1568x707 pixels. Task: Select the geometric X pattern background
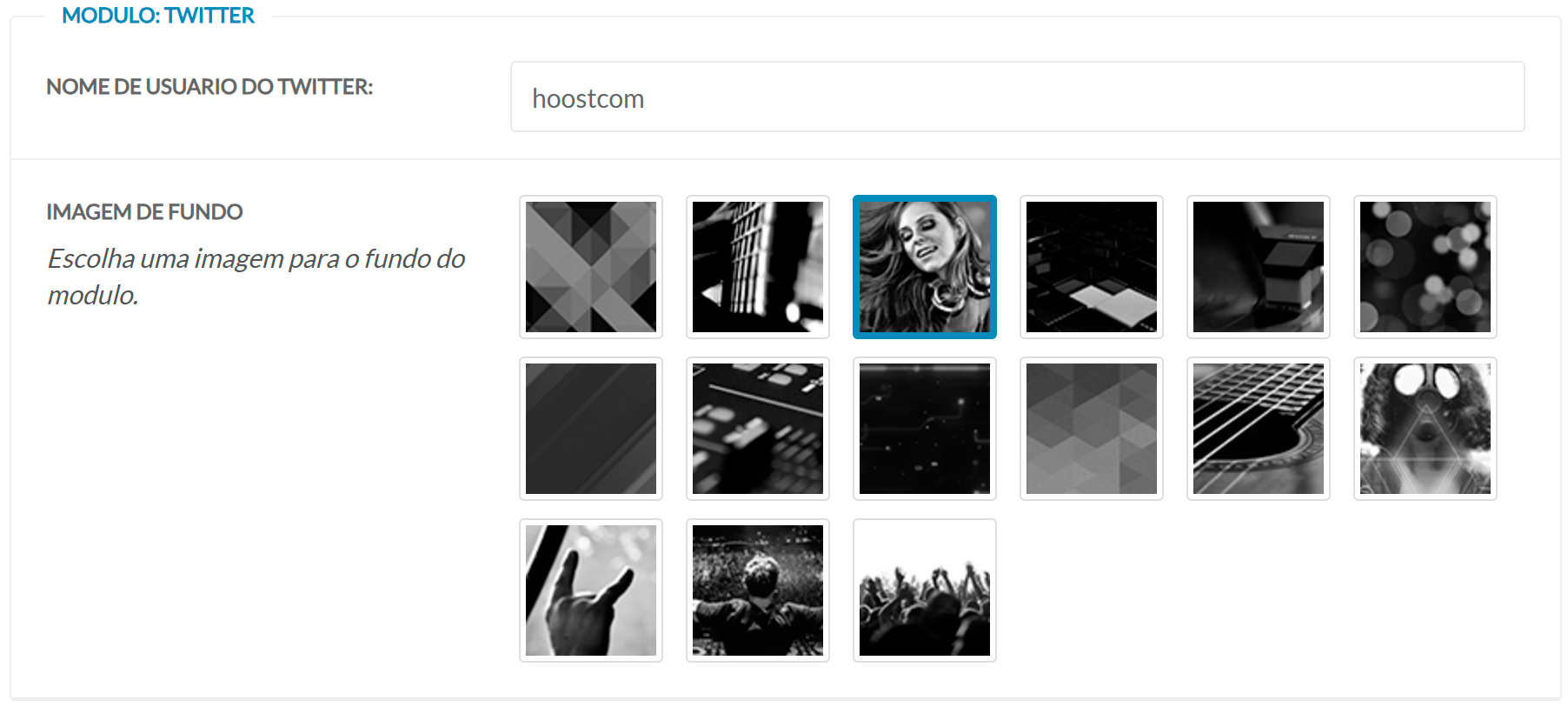click(591, 267)
